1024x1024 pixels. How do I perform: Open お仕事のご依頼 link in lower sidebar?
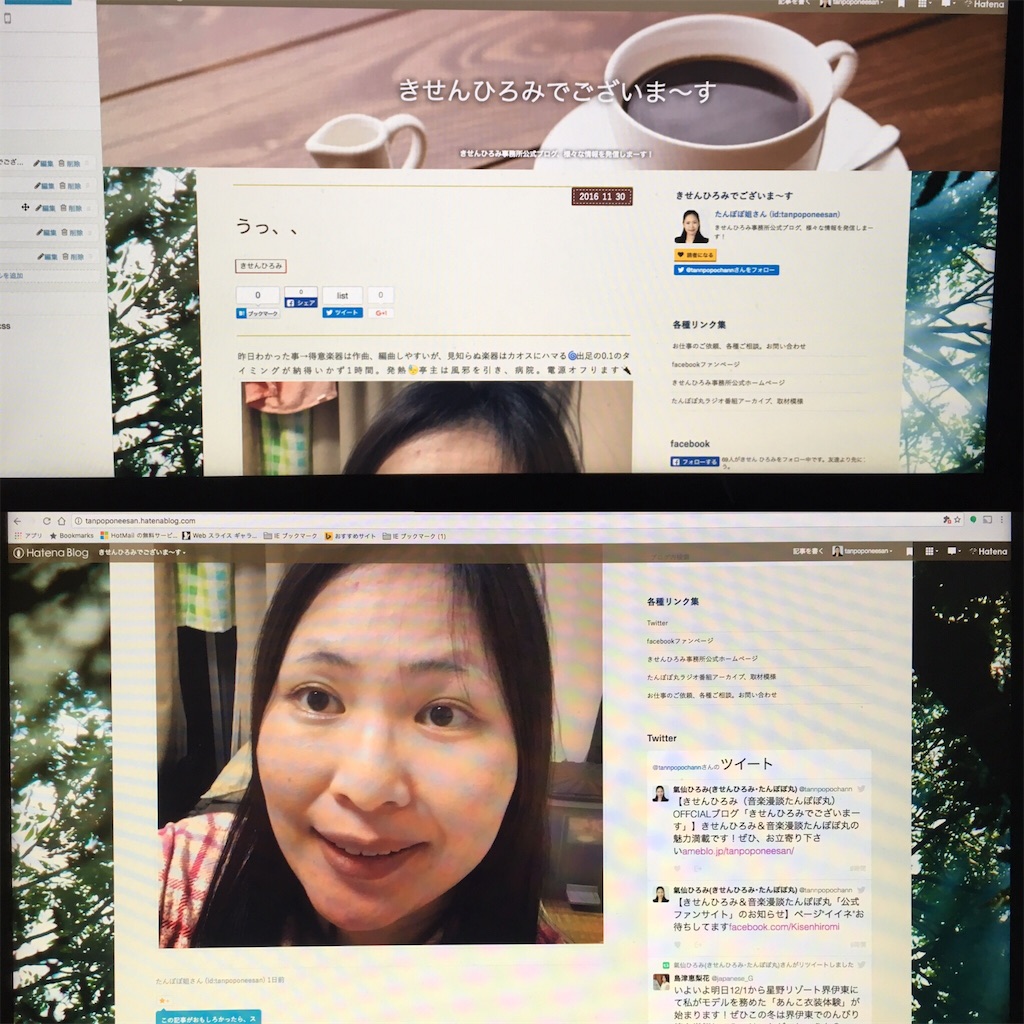(x=712, y=696)
